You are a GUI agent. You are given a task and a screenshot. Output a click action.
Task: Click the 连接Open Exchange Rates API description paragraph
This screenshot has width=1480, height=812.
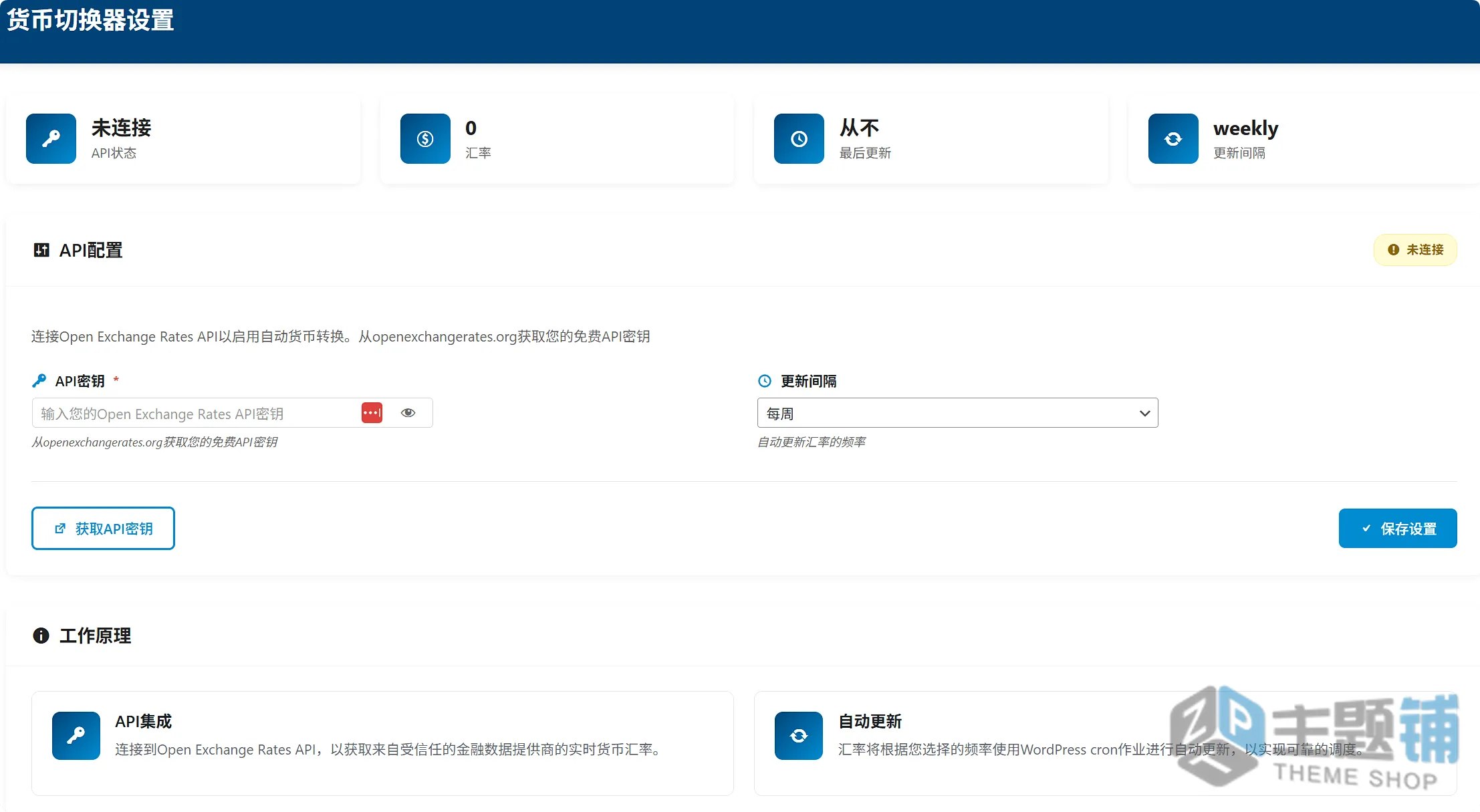tap(340, 336)
